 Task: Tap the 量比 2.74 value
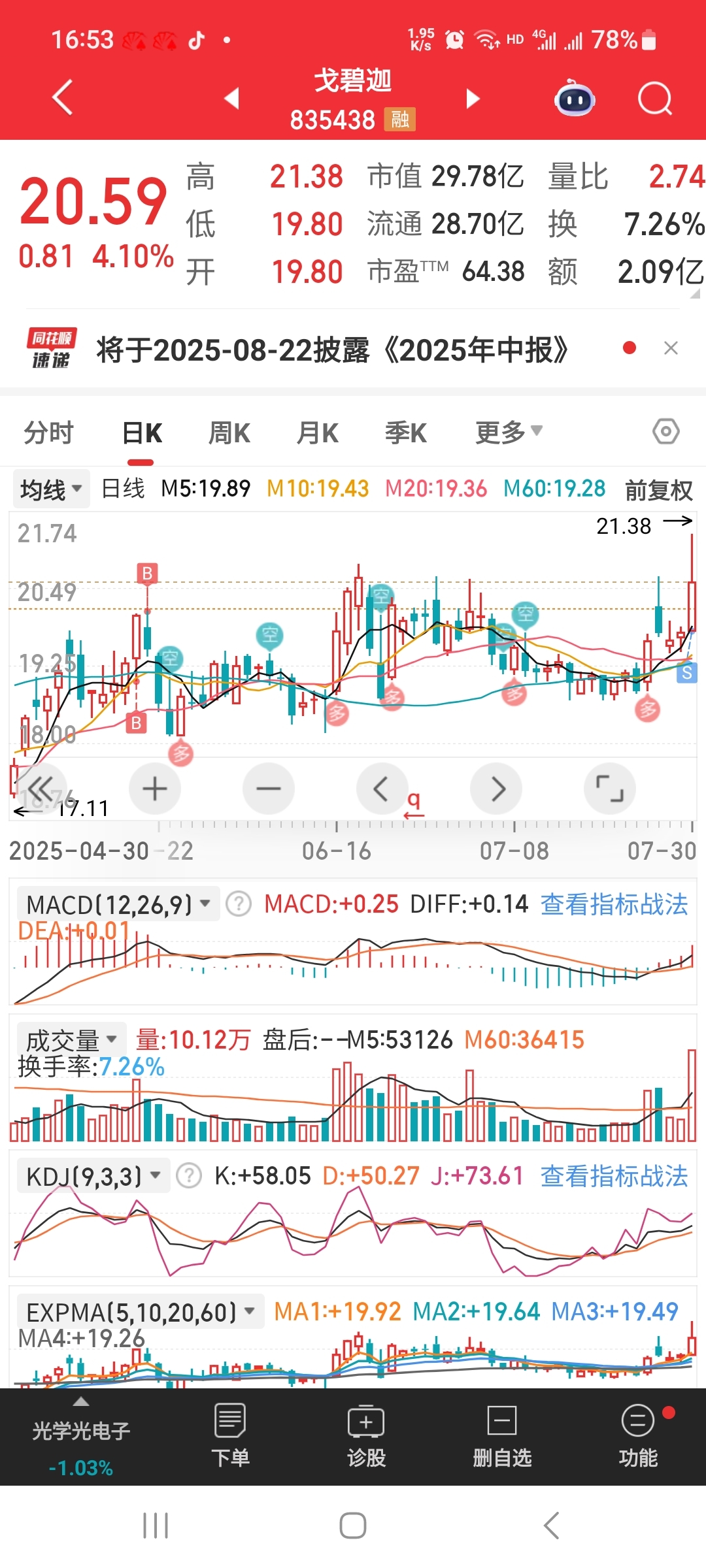(676, 176)
